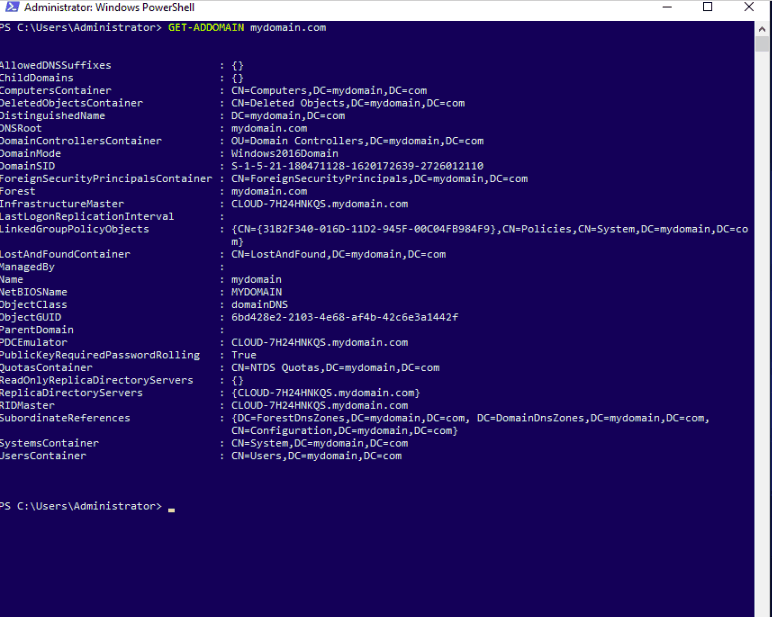Image resolution: width=772 pixels, height=617 pixels.
Task: Click the Forest property name
Action: click(18, 191)
